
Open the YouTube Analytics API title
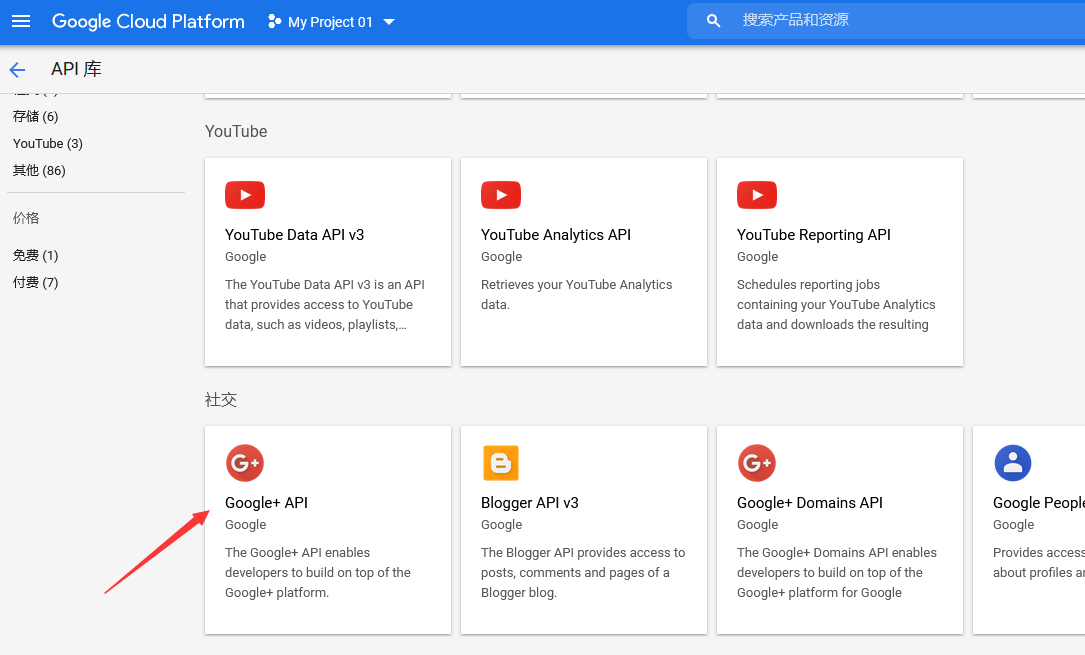pos(556,234)
